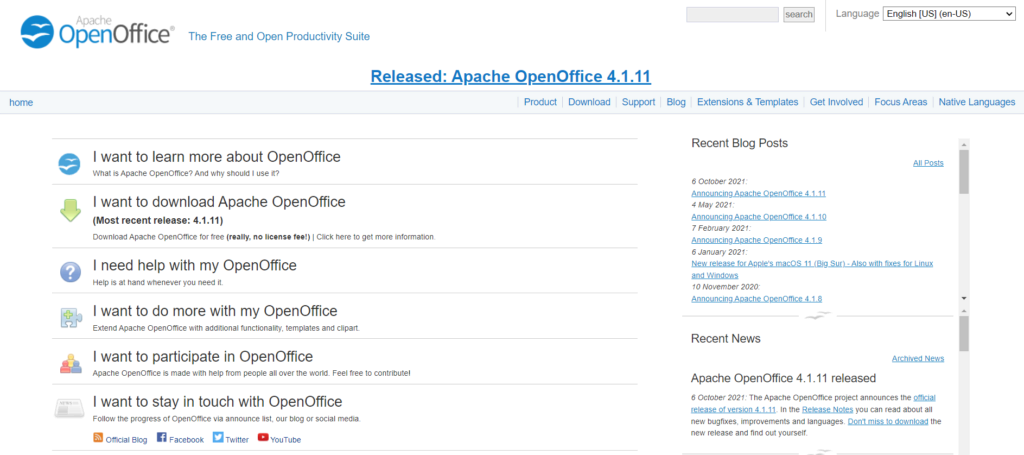Click 'I want to download Apache OpenOffice'

click(x=219, y=202)
